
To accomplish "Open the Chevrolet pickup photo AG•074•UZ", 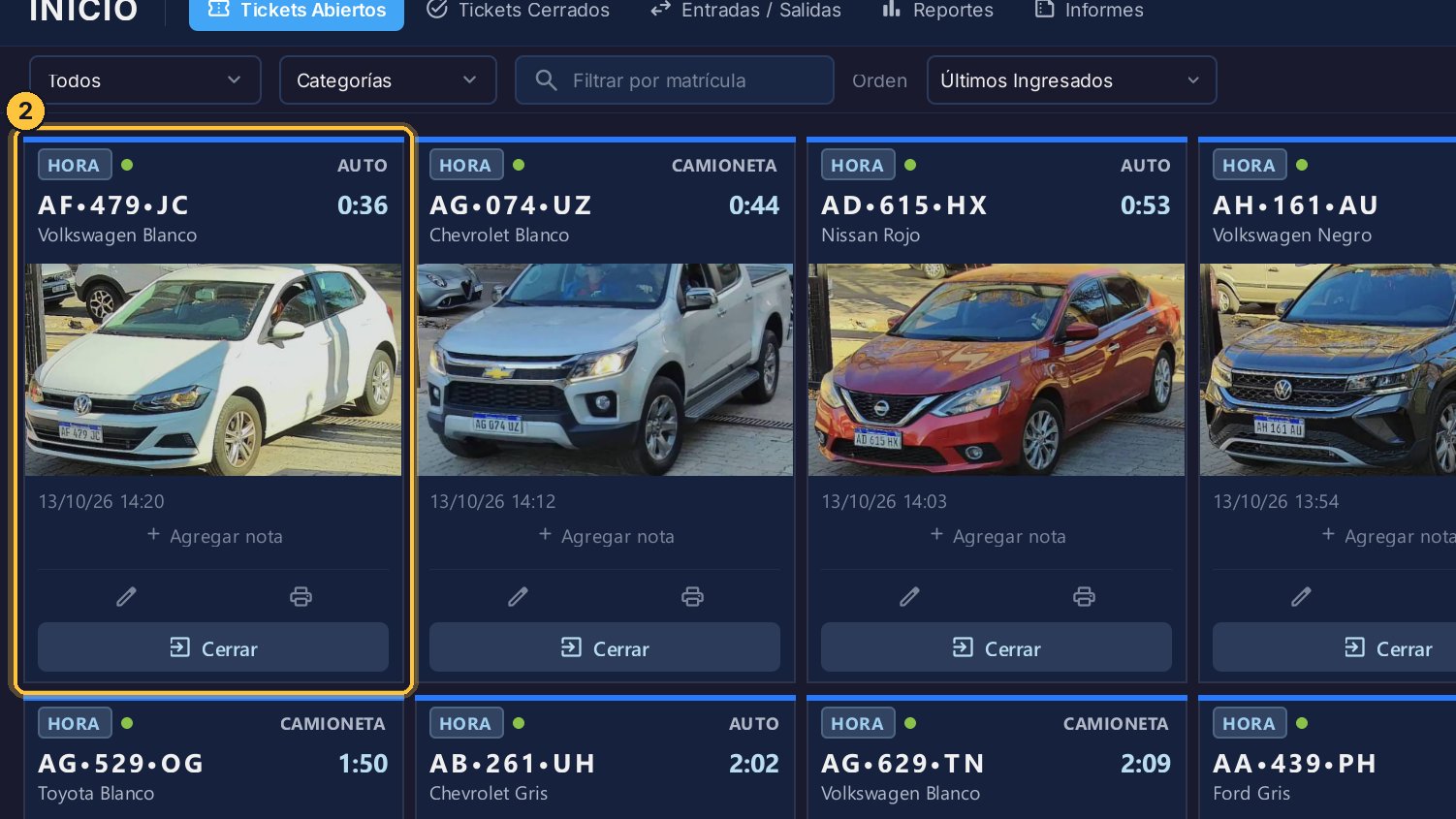I will click(x=605, y=369).
